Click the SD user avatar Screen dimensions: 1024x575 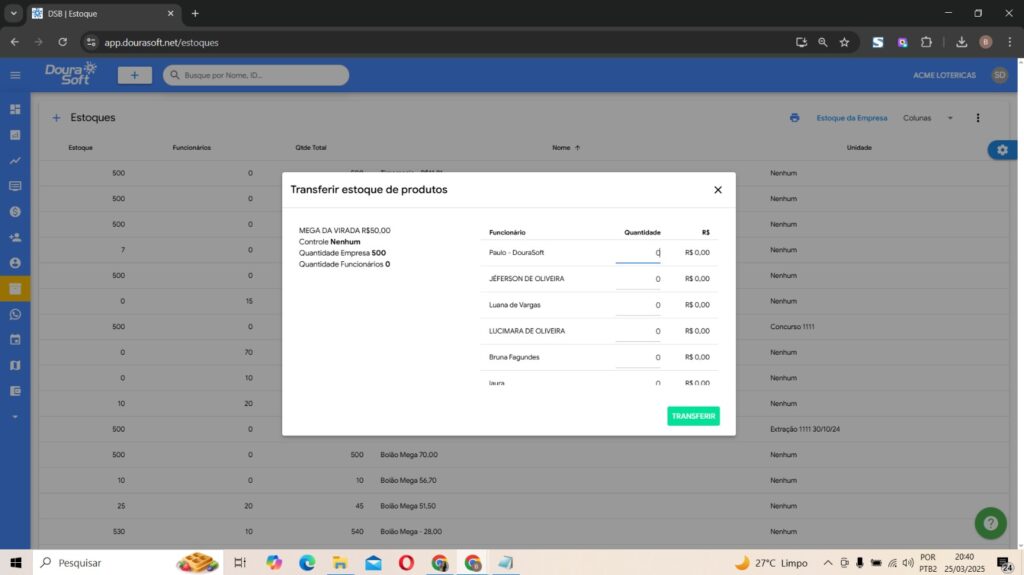[x=999, y=75]
